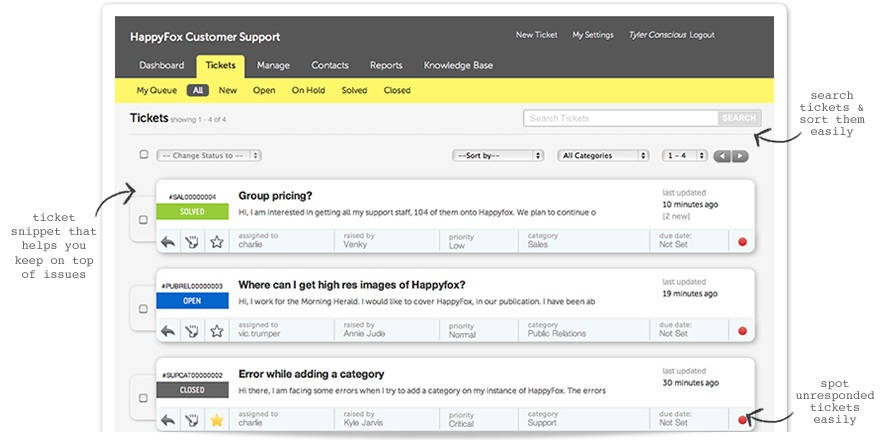Show On Hold tickets filter
The image size is (888, 440).
[308, 91]
